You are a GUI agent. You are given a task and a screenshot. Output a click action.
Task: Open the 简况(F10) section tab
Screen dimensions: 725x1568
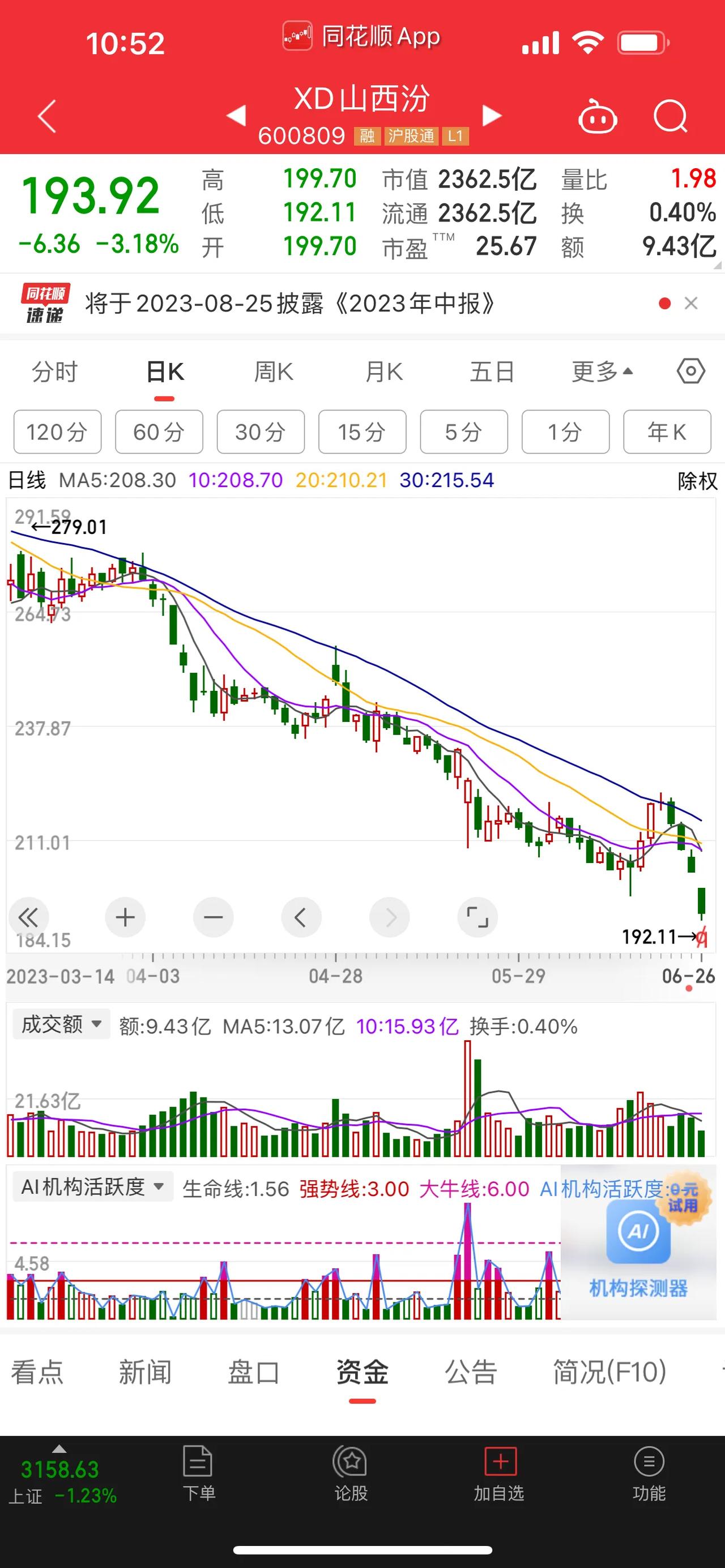(609, 1373)
